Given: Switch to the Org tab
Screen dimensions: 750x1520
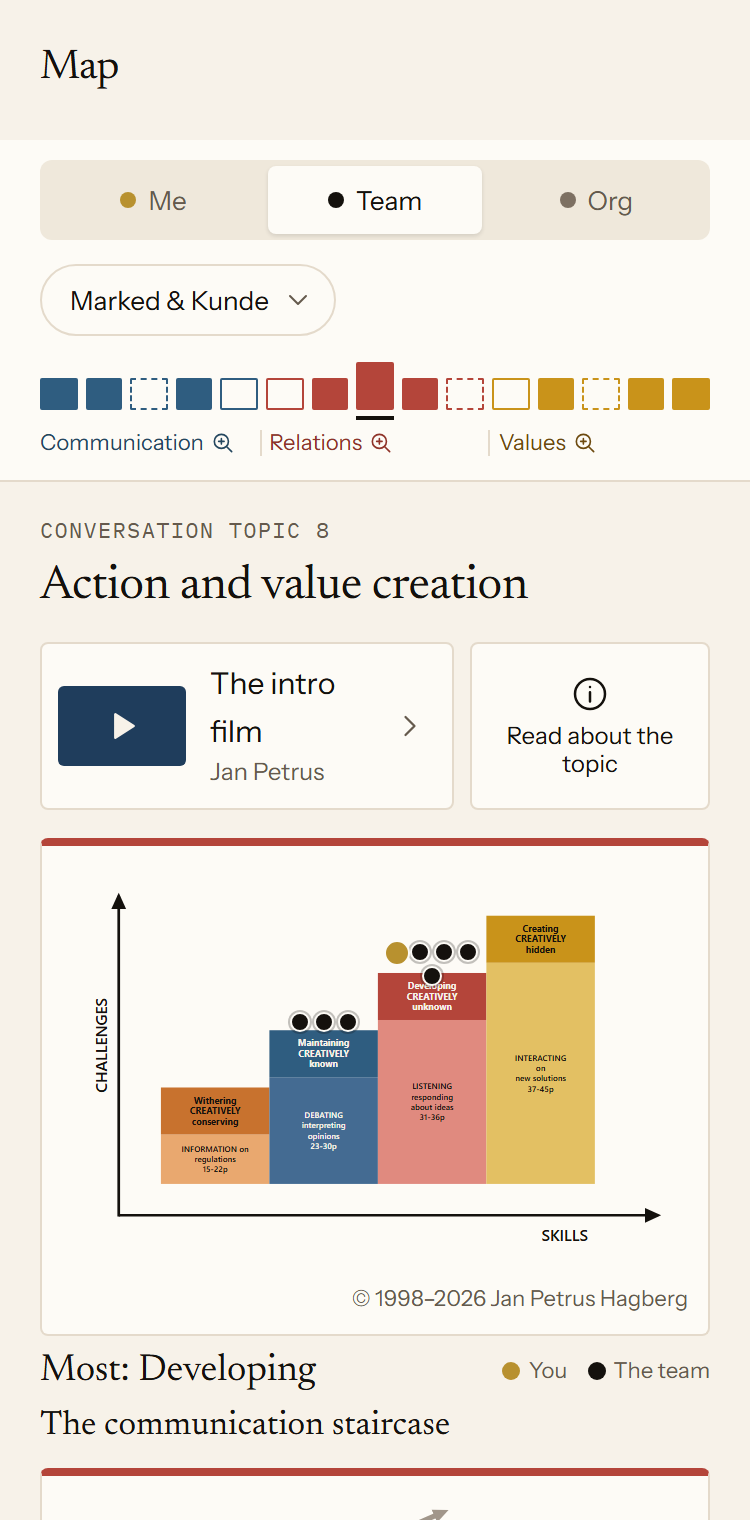Looking at the screenshot, I should point(596,200).
